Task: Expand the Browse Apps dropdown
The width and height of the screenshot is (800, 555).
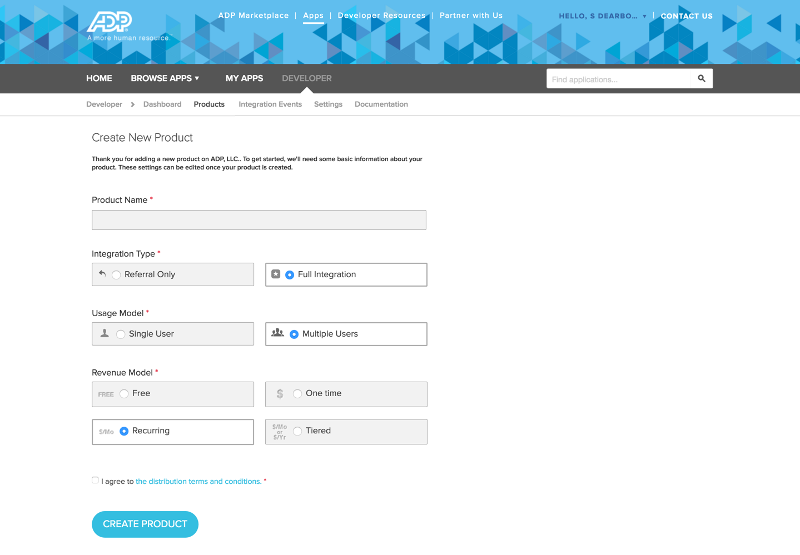Action: point(165,79)
